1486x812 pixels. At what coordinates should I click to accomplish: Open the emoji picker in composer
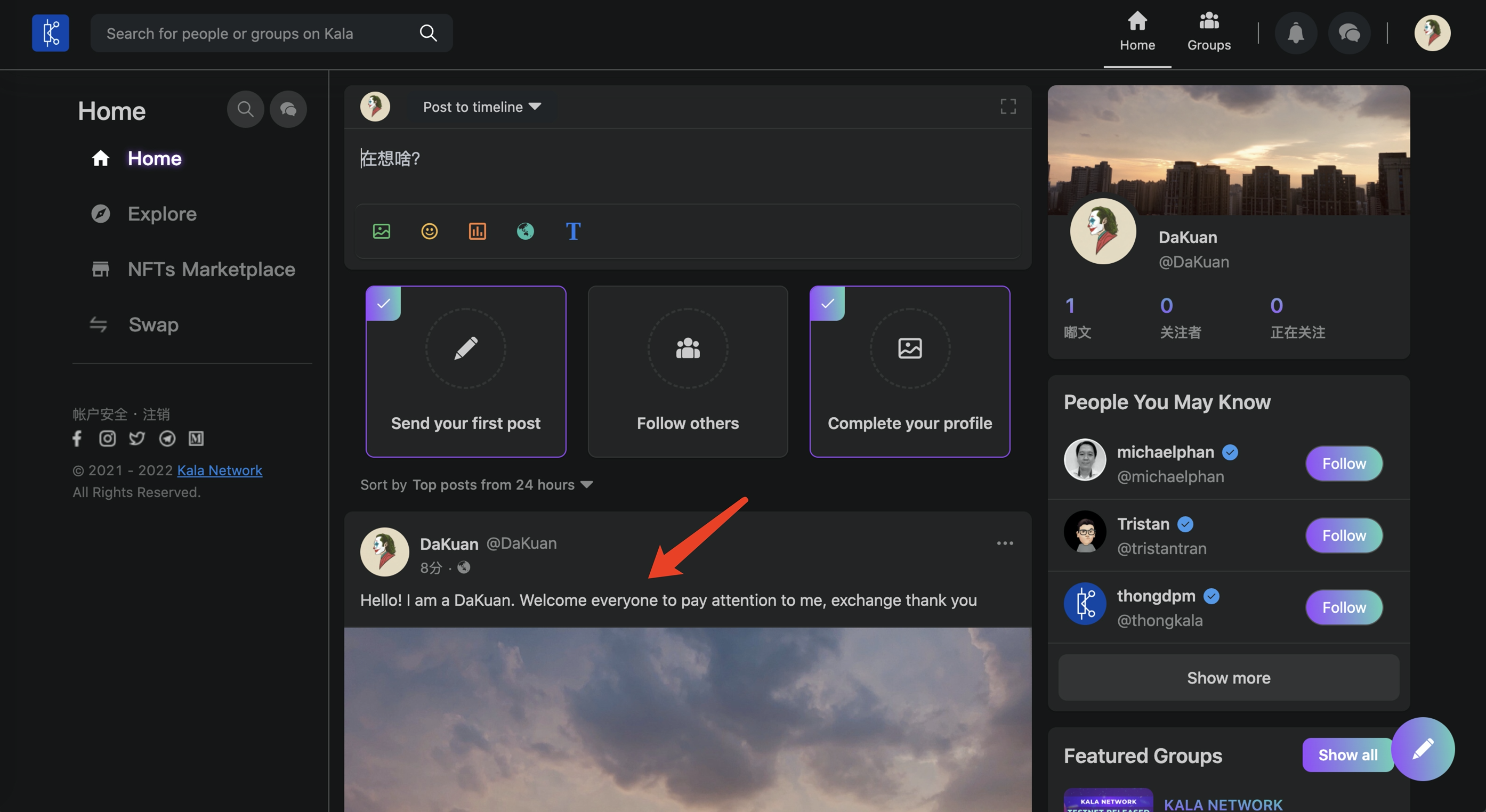click(429, 231)
